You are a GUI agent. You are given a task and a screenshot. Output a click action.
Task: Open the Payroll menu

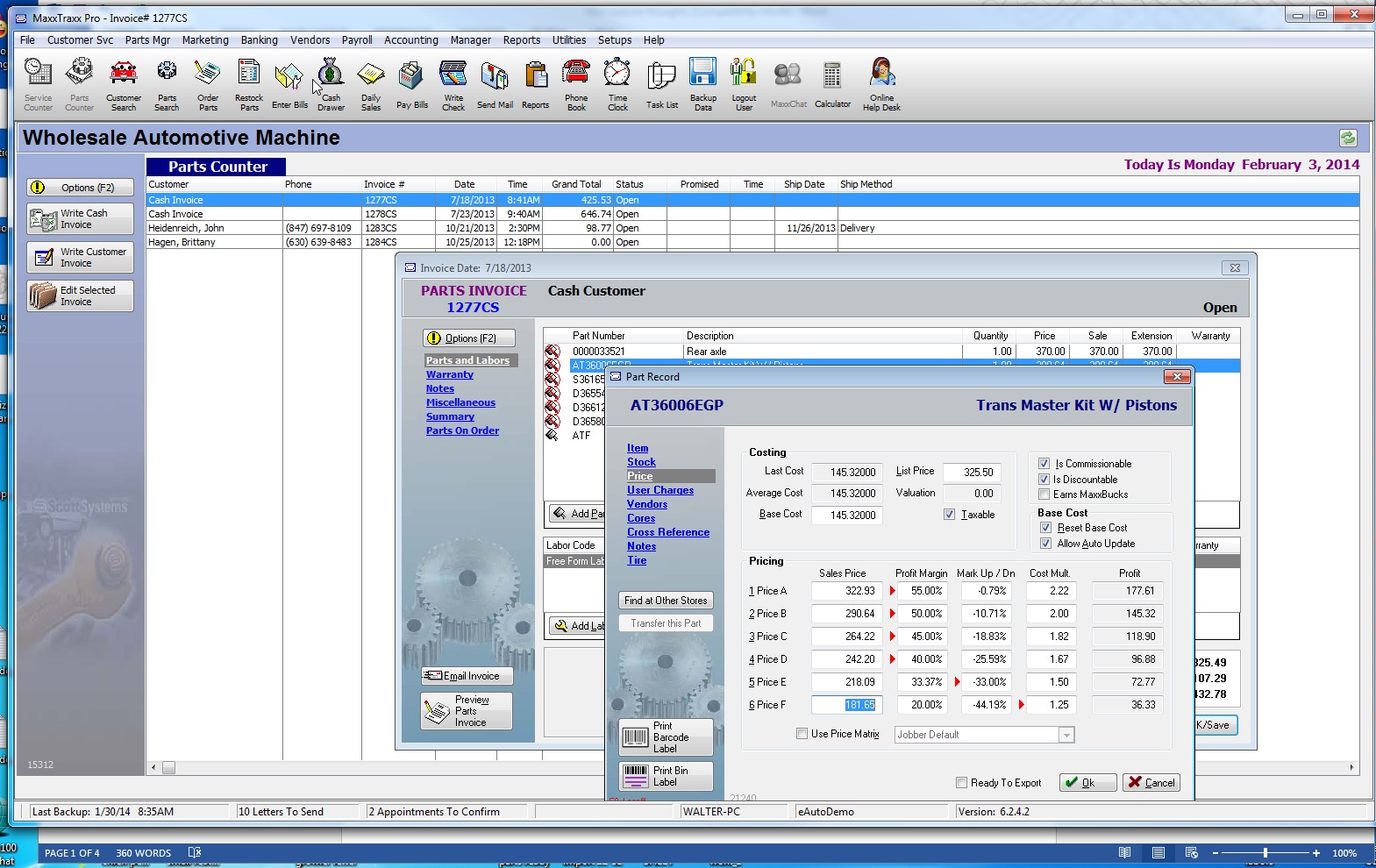click(x=357, y=40)
